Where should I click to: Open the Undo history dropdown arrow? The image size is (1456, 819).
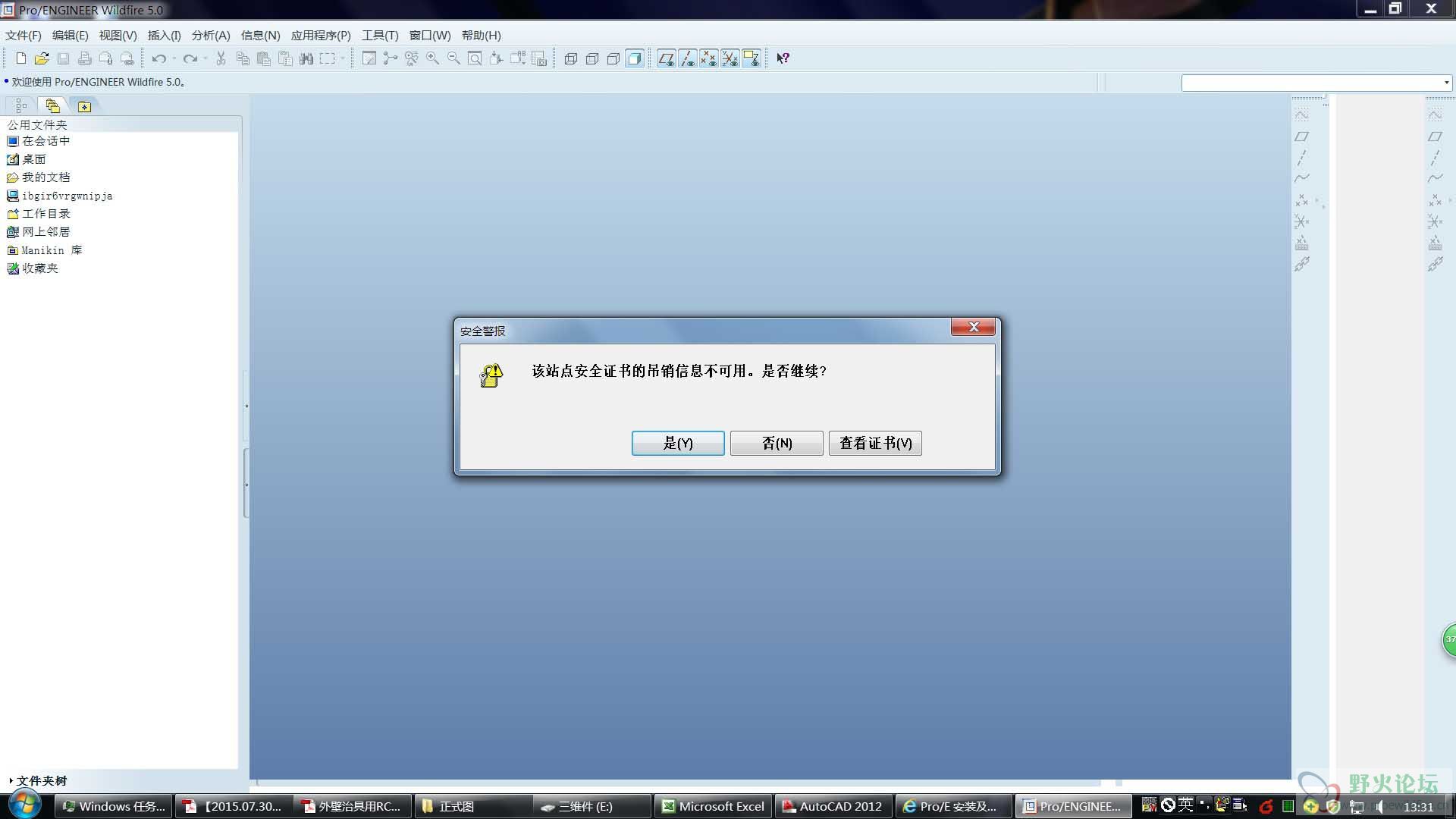174,58
